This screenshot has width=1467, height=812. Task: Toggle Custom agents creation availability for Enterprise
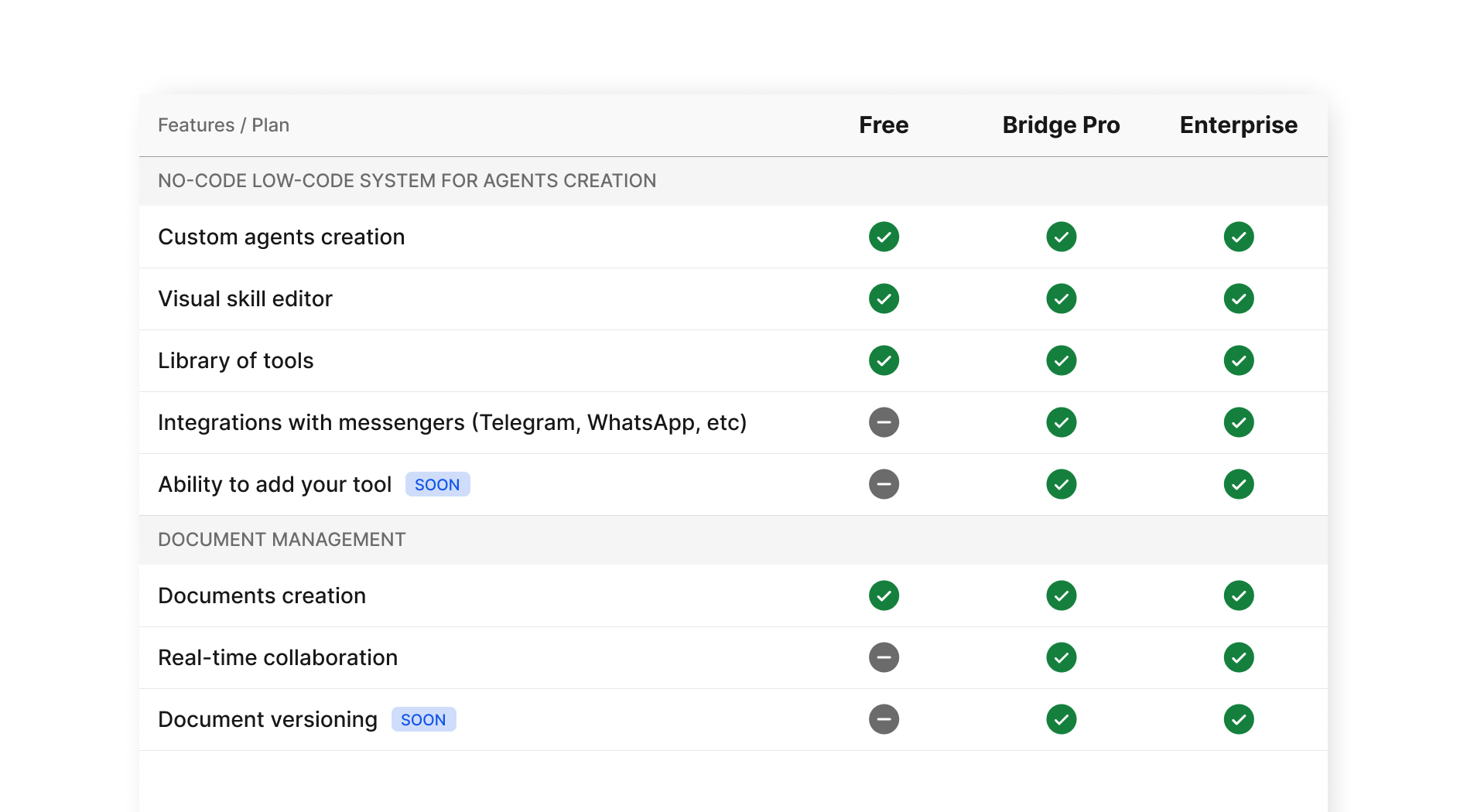[1239, 237]
